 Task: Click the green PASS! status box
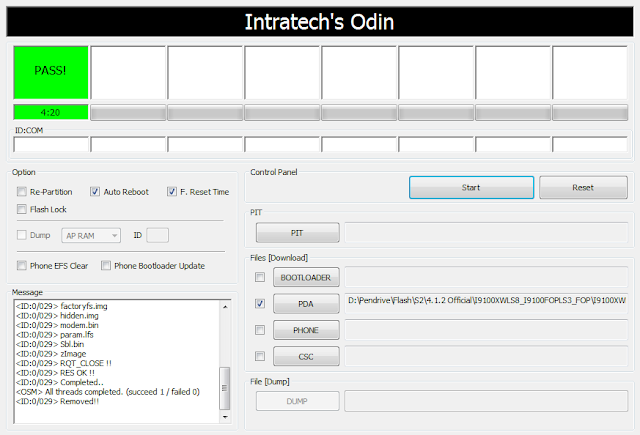[x=51, y=72]
